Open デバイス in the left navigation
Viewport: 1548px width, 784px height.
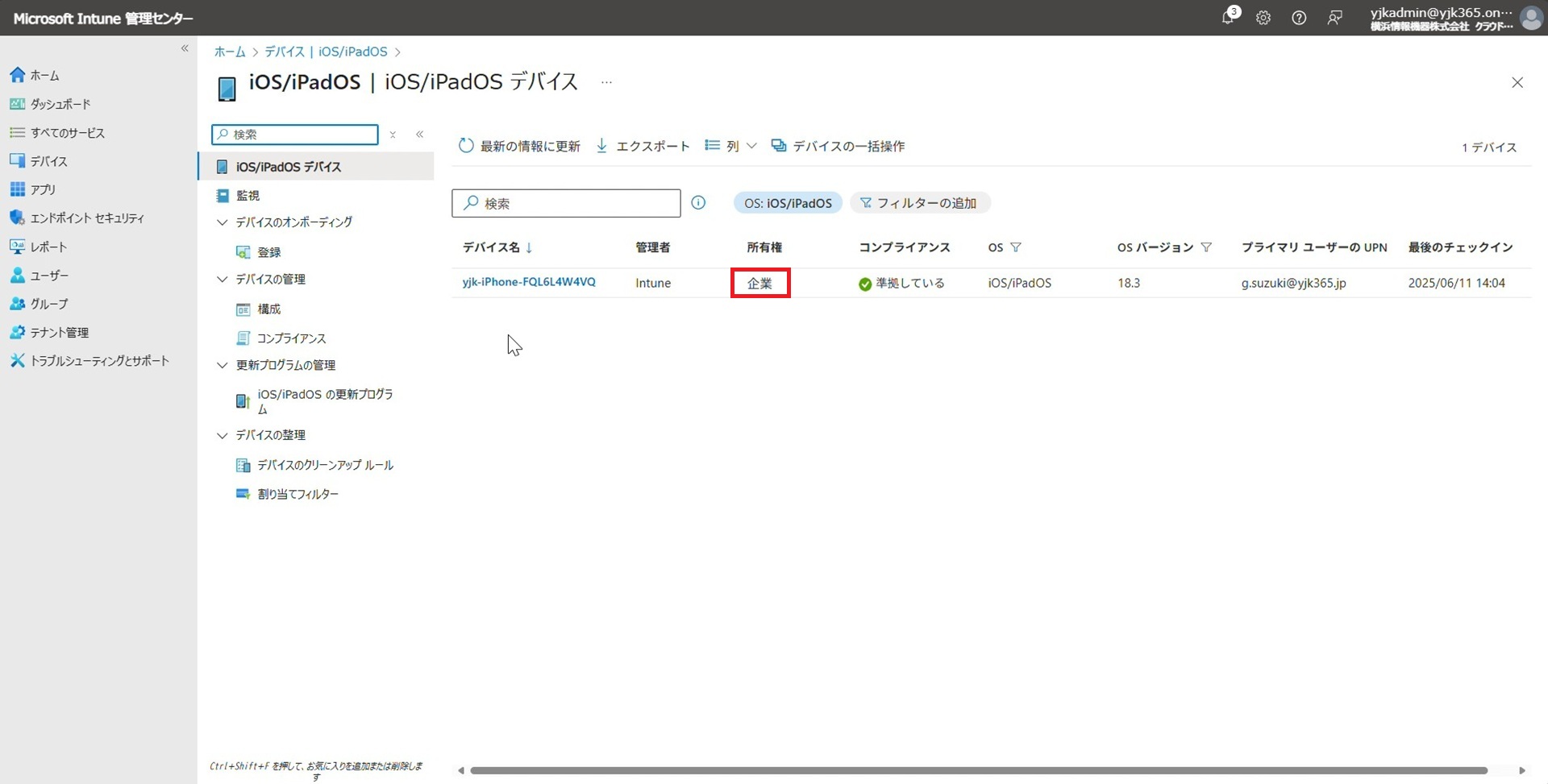coord(39,161)
